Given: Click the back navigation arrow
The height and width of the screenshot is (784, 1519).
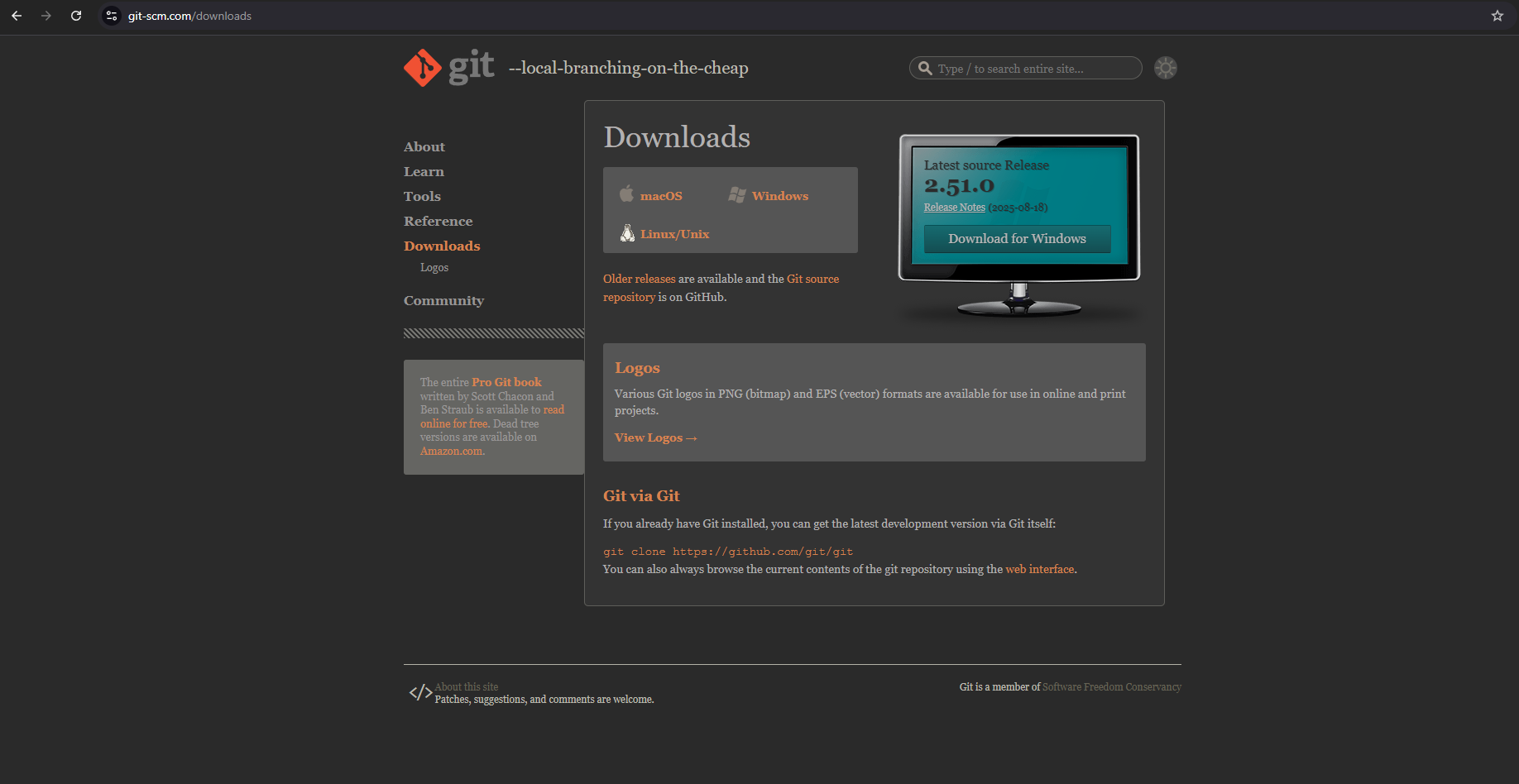Looking at the screenshot, I should [17, 15].
